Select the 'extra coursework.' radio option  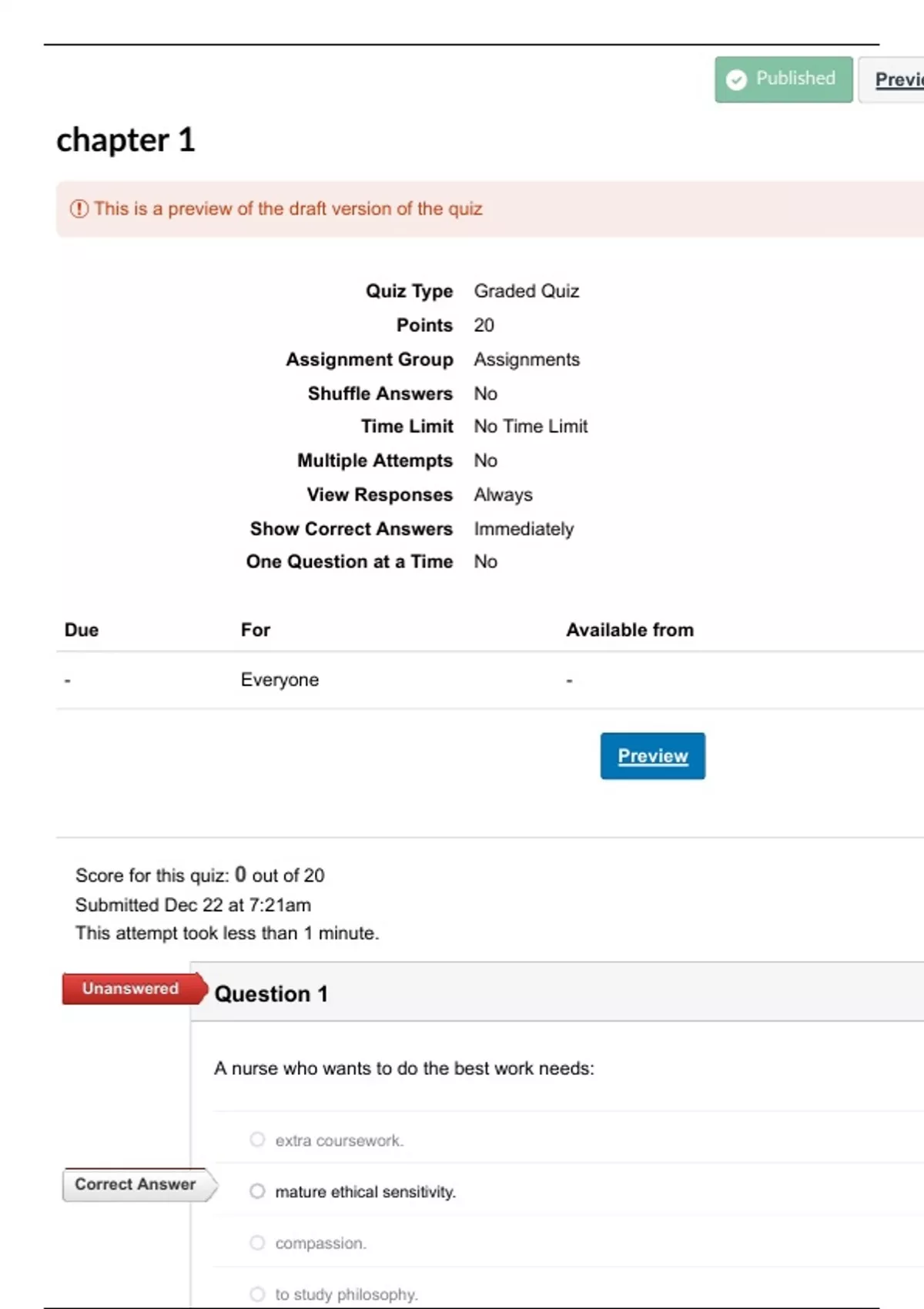tap(257, 1139)
